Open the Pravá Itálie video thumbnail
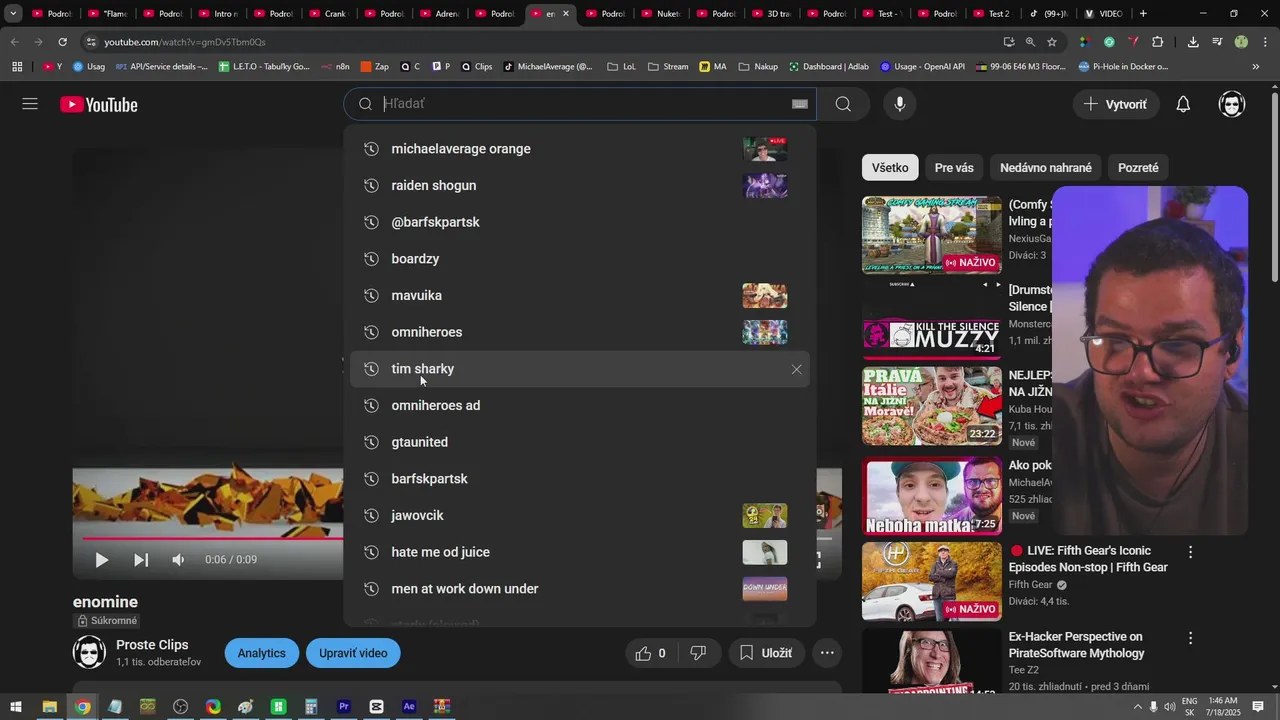The width and height of the screenshot is (1280, 720). pyautogui.click(x=932, y=406)
